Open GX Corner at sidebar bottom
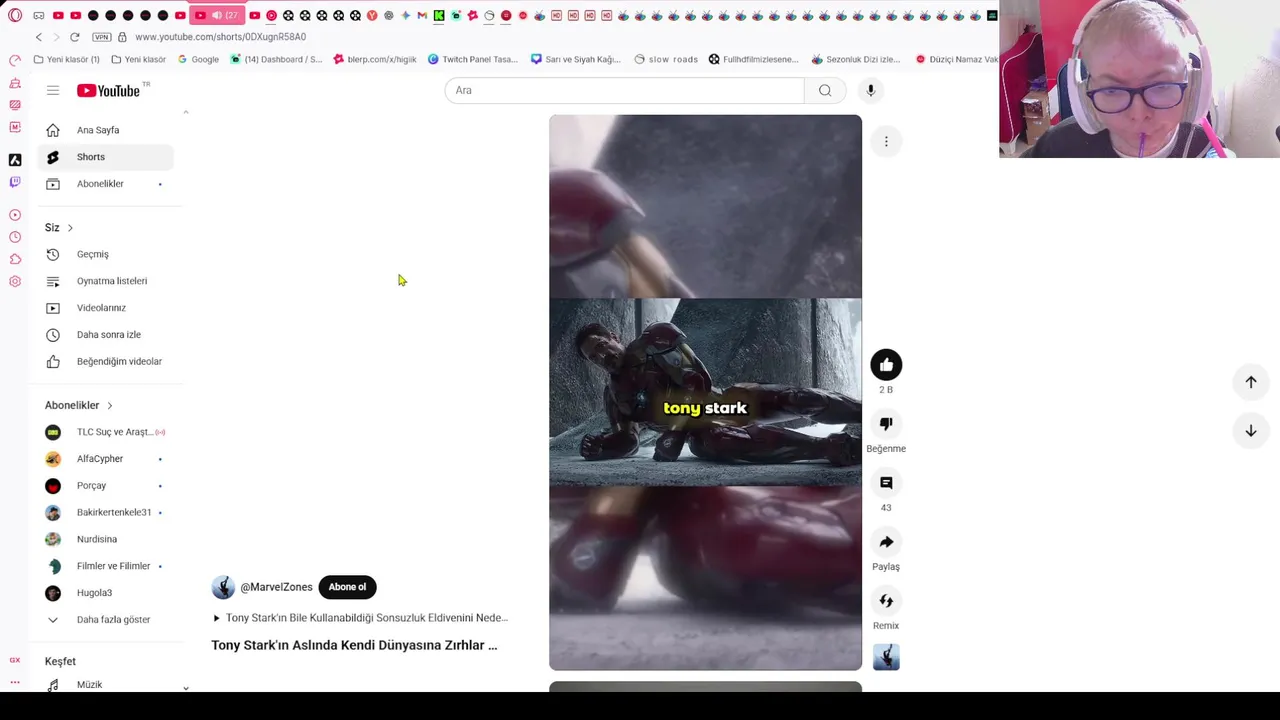The height and width of the screenshot is (720, 1280). (x=15, y=660)
